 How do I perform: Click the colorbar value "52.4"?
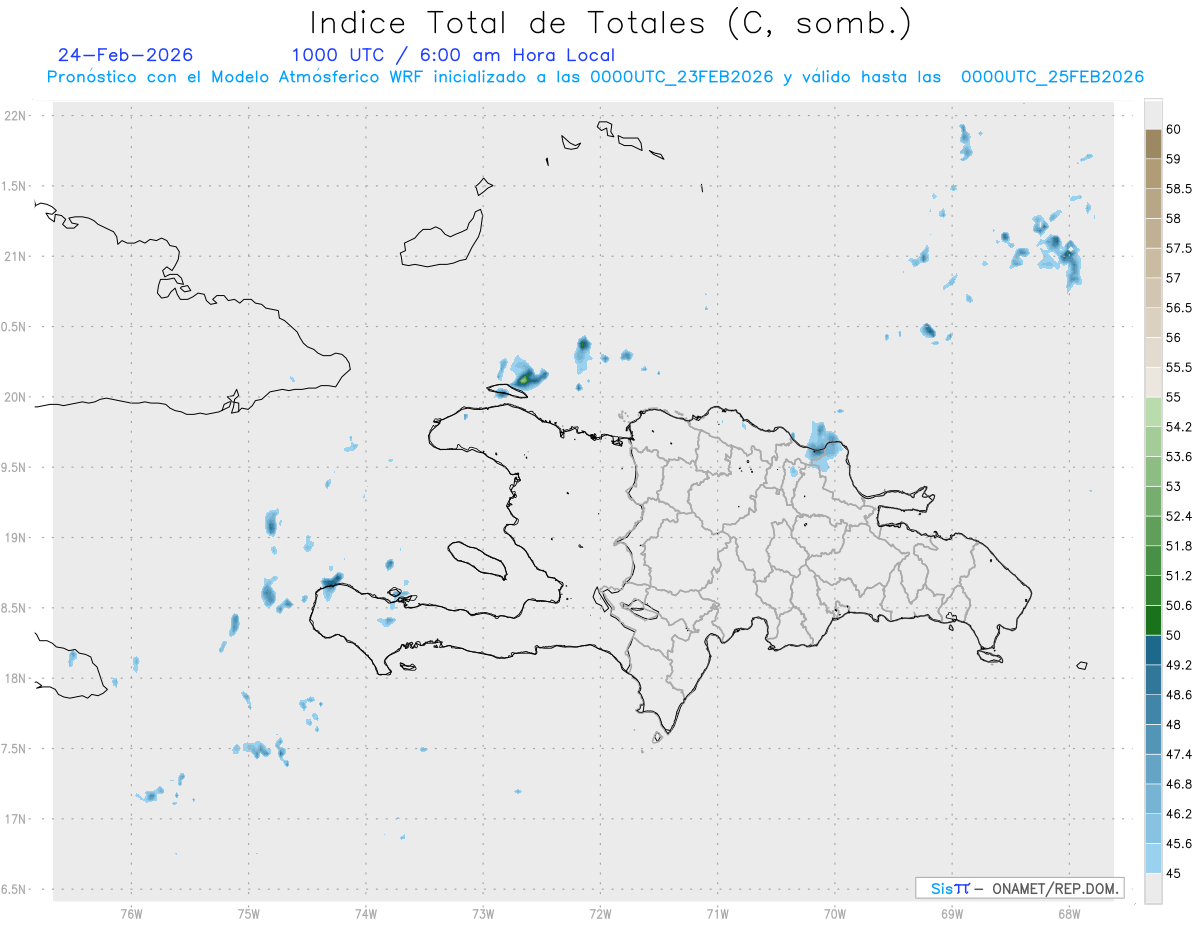point(1179,516)
